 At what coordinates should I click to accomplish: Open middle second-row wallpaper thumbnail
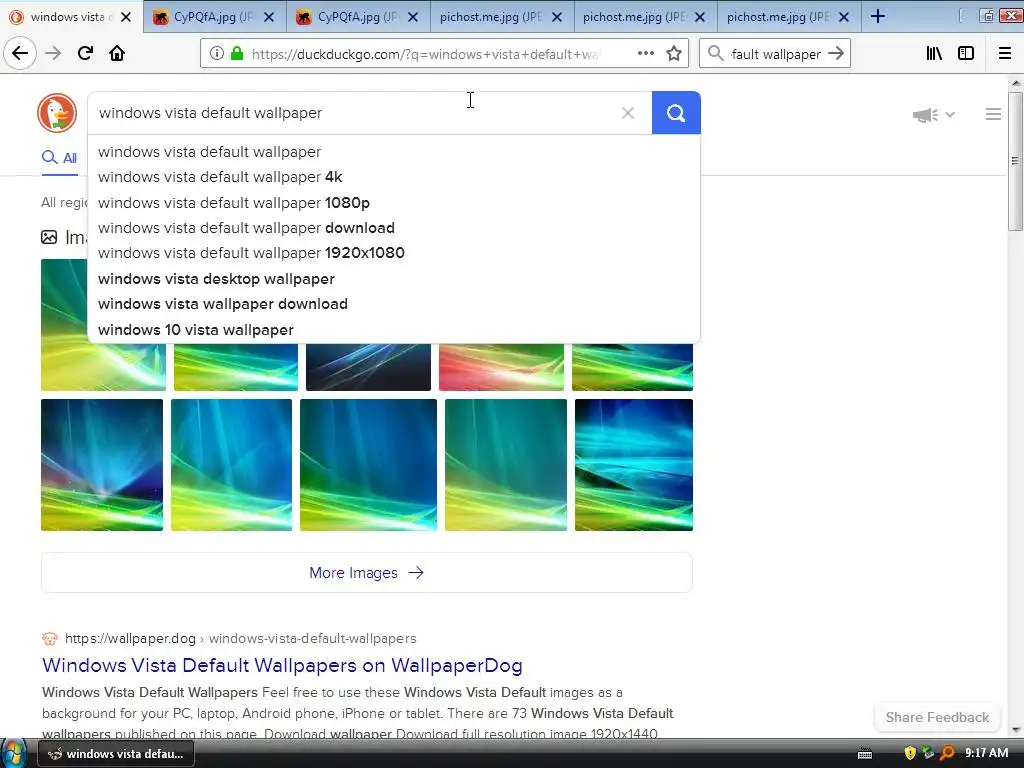(x=368, y=465)
